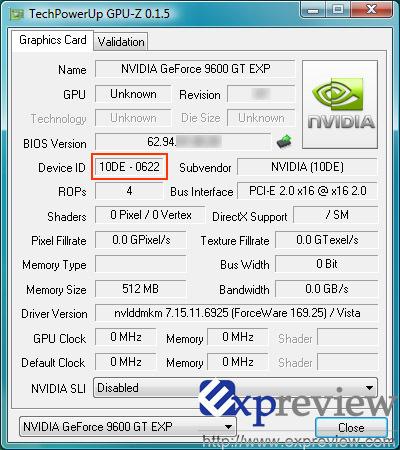Minimize the GPU-Z window
The image size is (400, 450).
pyautogui.click(x=313, y=10)
